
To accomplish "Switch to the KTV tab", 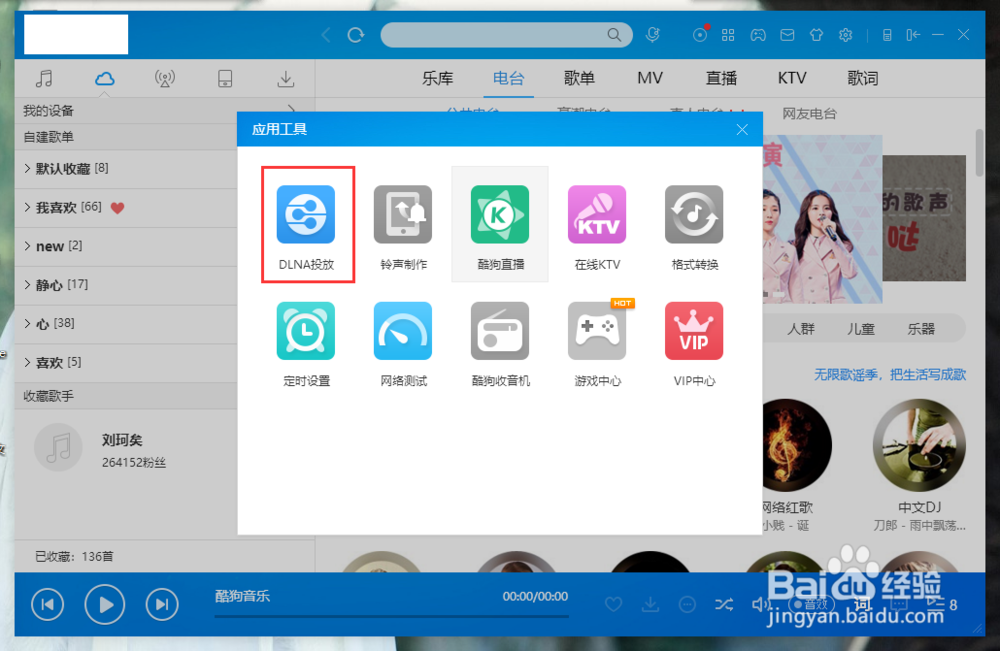I will (792, 78).
